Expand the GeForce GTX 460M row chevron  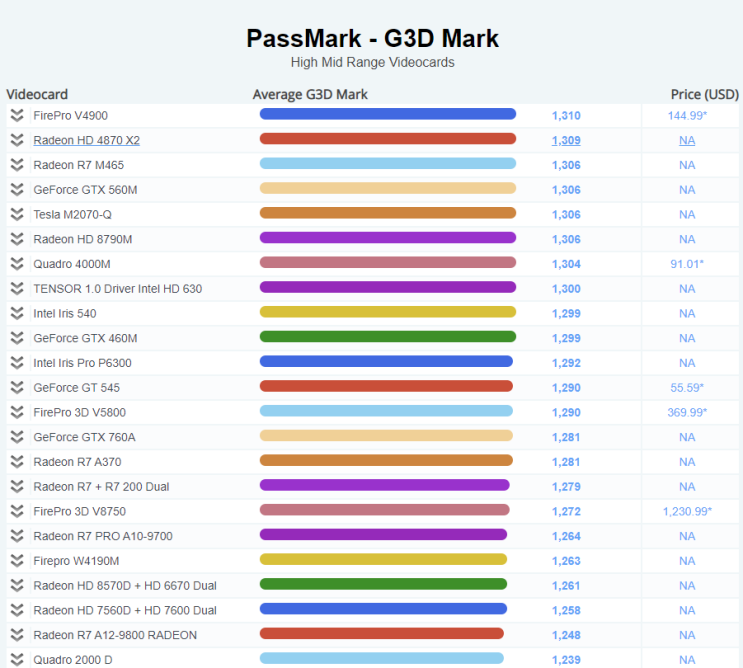pos(17,338)
